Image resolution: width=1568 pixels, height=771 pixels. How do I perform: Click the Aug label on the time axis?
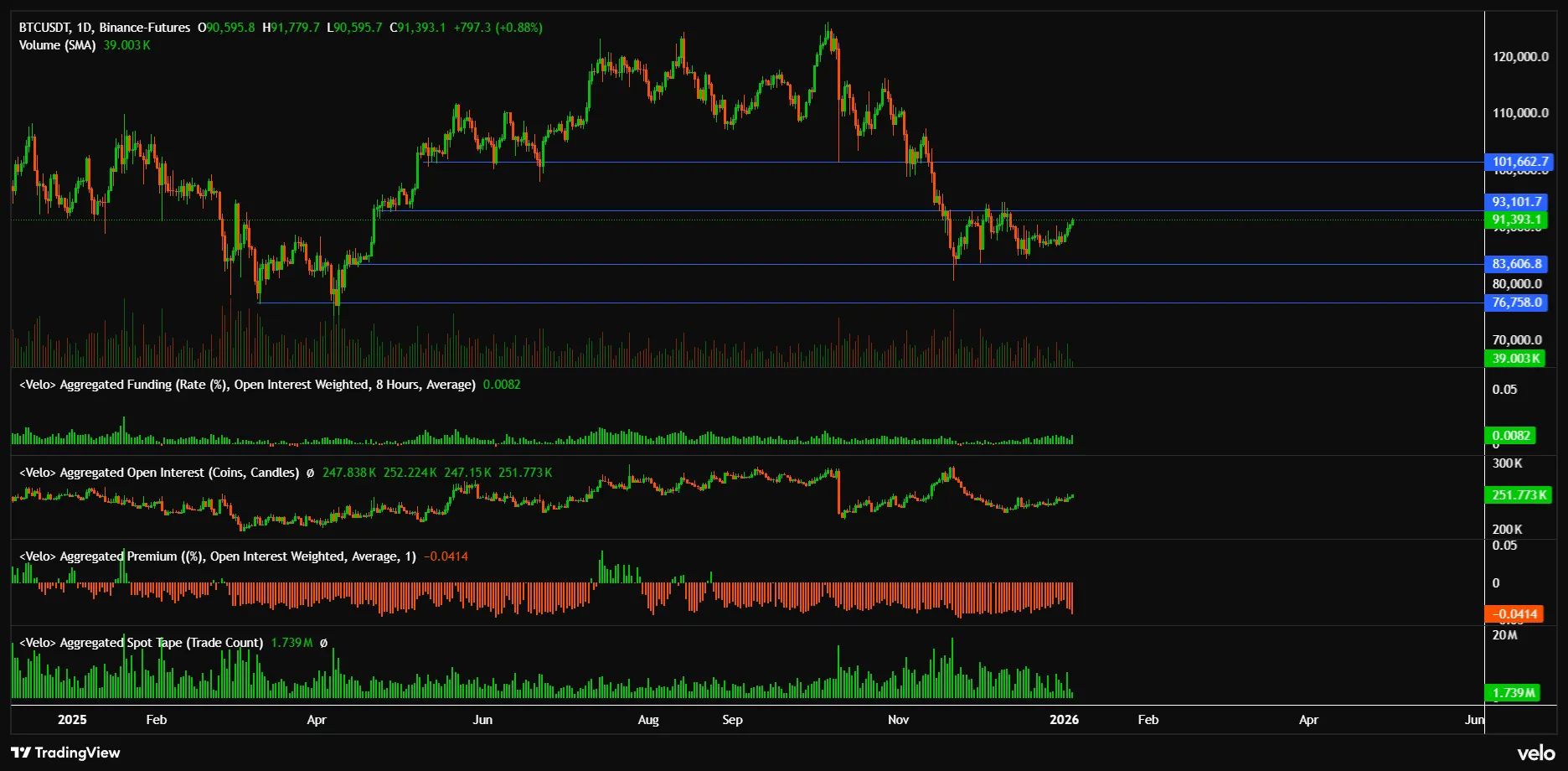648,720
